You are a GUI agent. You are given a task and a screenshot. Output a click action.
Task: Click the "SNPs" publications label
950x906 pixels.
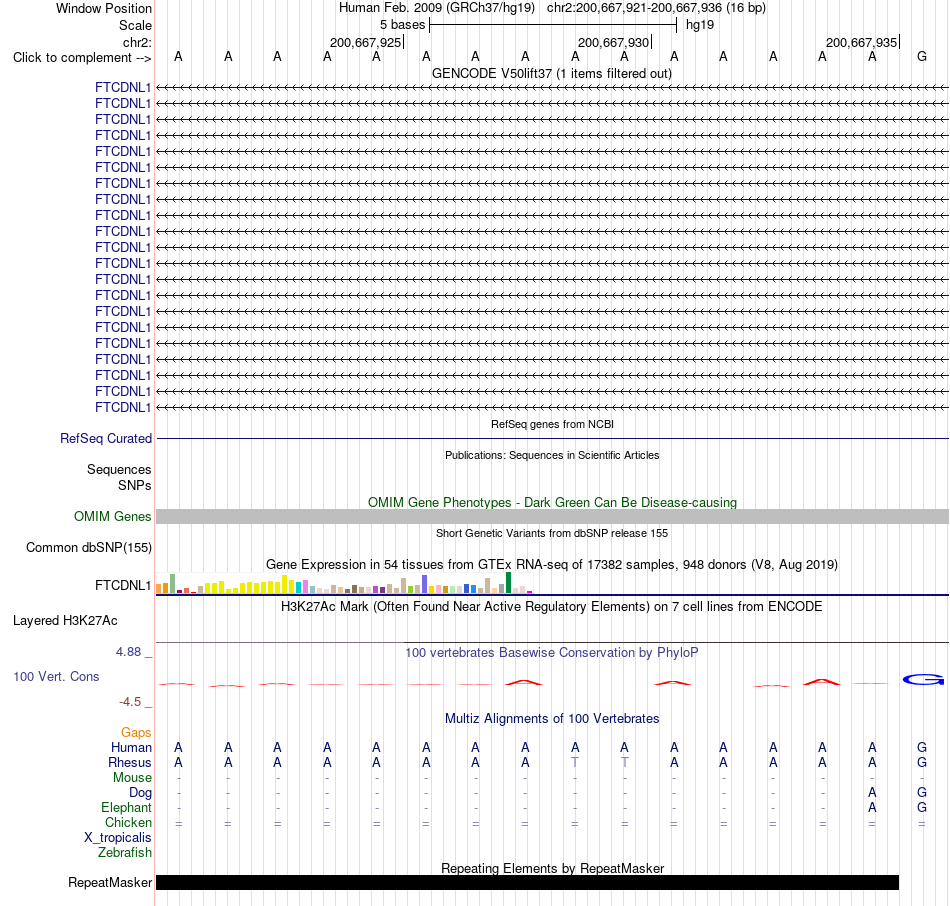tap(135, 485)
